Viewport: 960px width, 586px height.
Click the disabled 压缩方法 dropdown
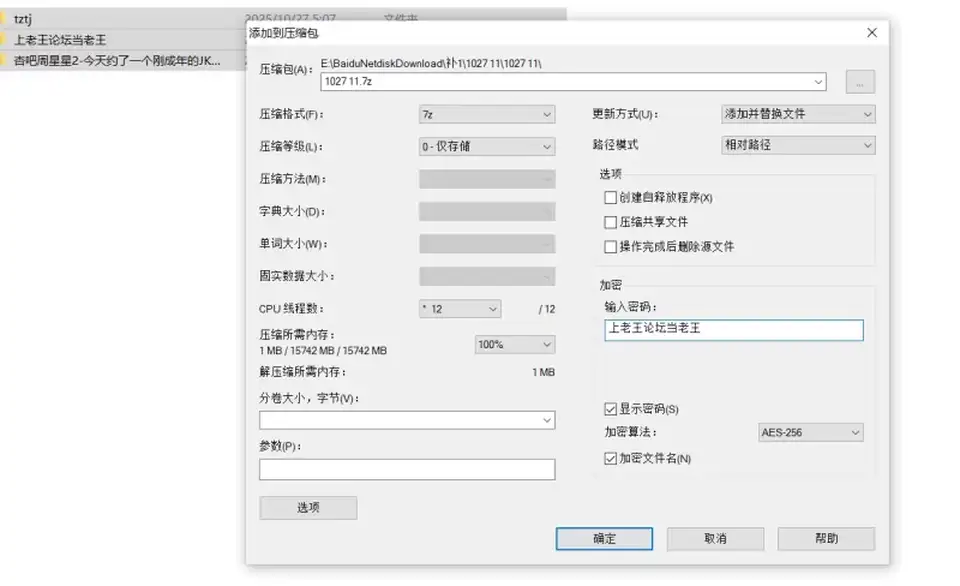pos(487,179)
